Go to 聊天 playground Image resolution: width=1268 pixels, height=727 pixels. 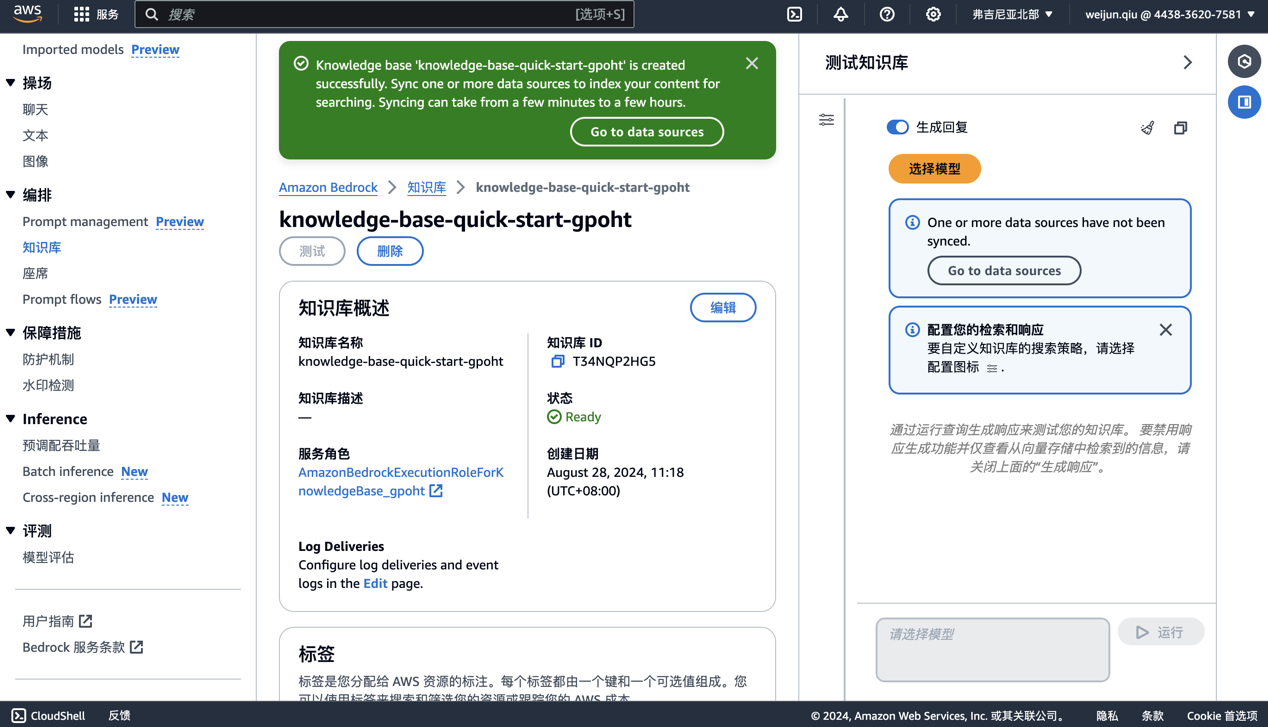(35, 109)
